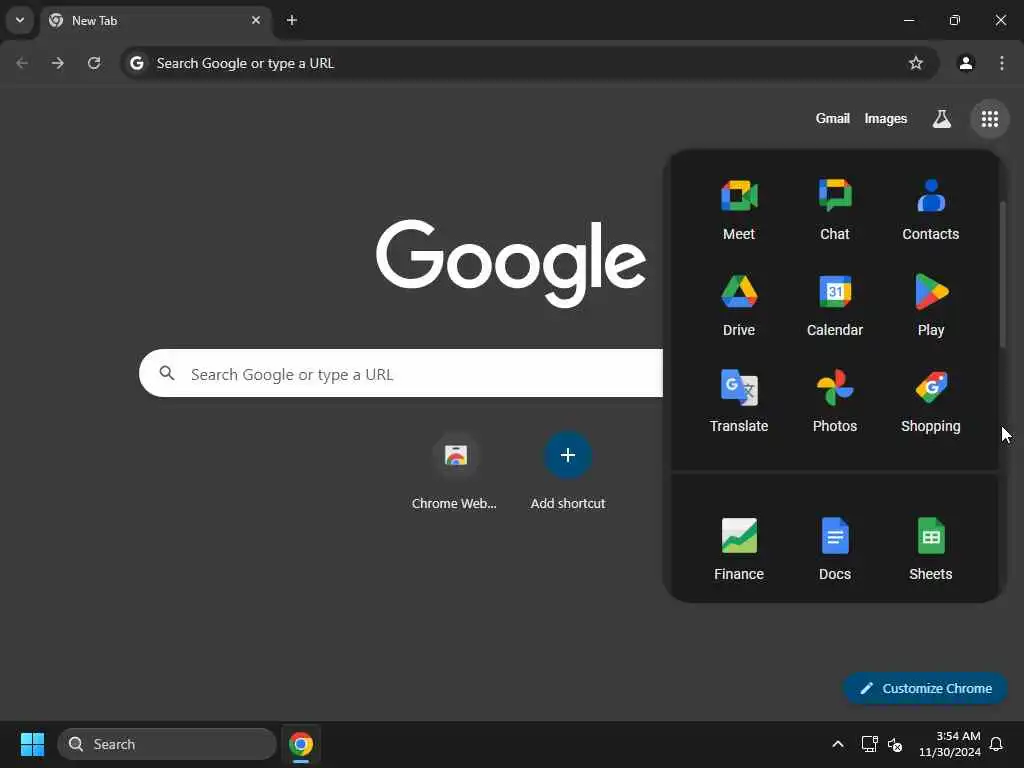1024x768 pixels.
Task: Go forward in browser history
Action: [58, 63]
